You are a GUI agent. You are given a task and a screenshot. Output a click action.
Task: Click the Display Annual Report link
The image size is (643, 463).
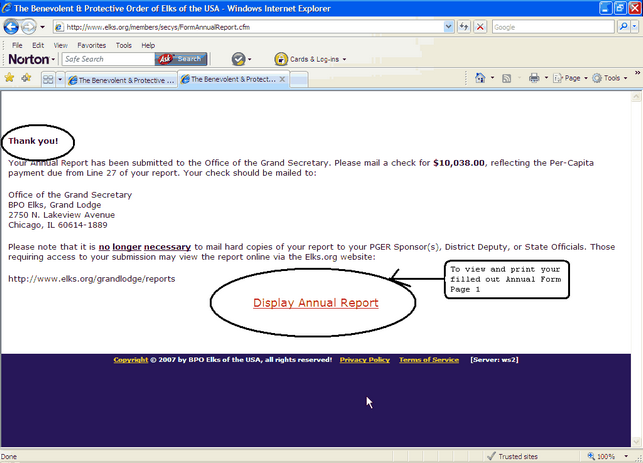click(315, 303)
